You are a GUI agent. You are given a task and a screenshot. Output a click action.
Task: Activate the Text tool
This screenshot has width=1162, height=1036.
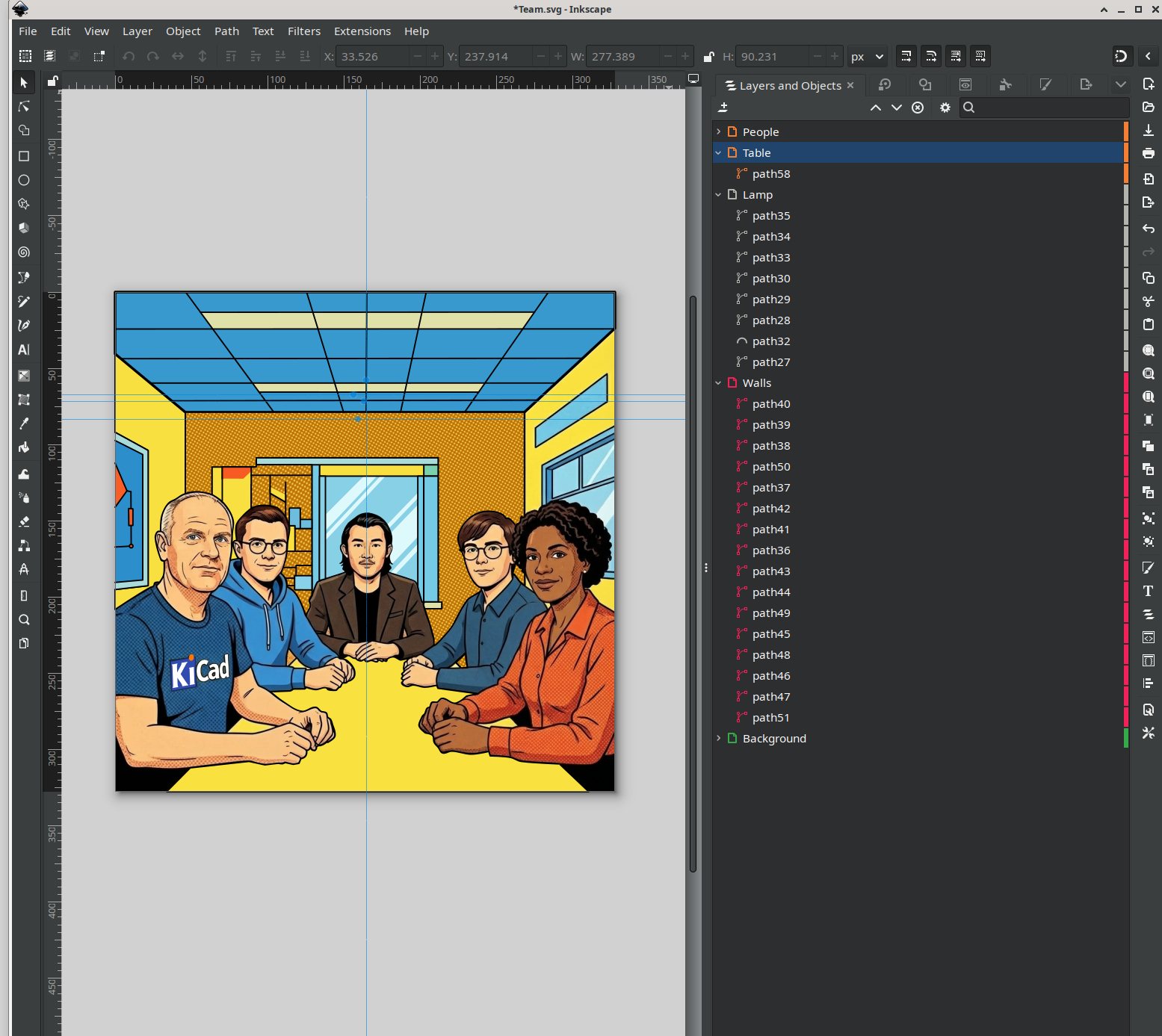[x=24, y=350]
